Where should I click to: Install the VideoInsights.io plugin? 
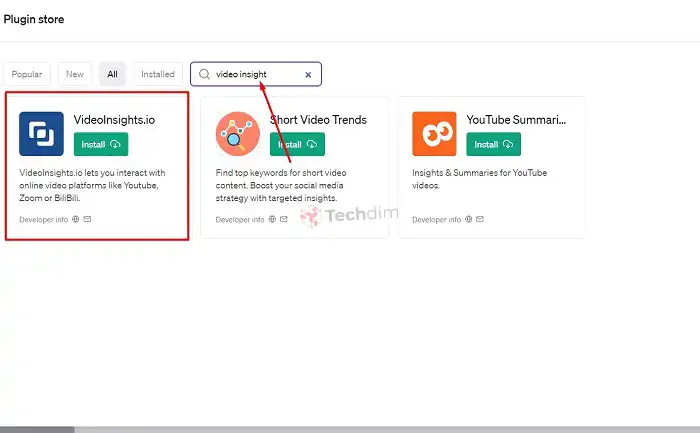[101, 144]
